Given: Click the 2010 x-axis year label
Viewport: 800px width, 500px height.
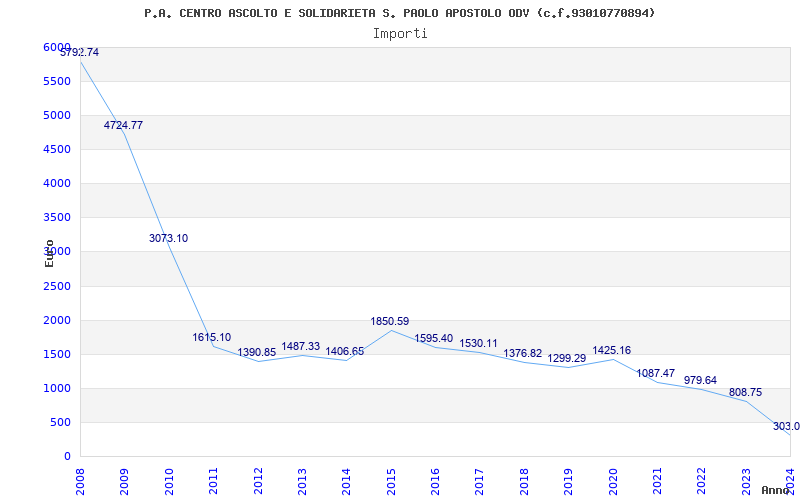Looking at the screenshot, I should point(169,482).
